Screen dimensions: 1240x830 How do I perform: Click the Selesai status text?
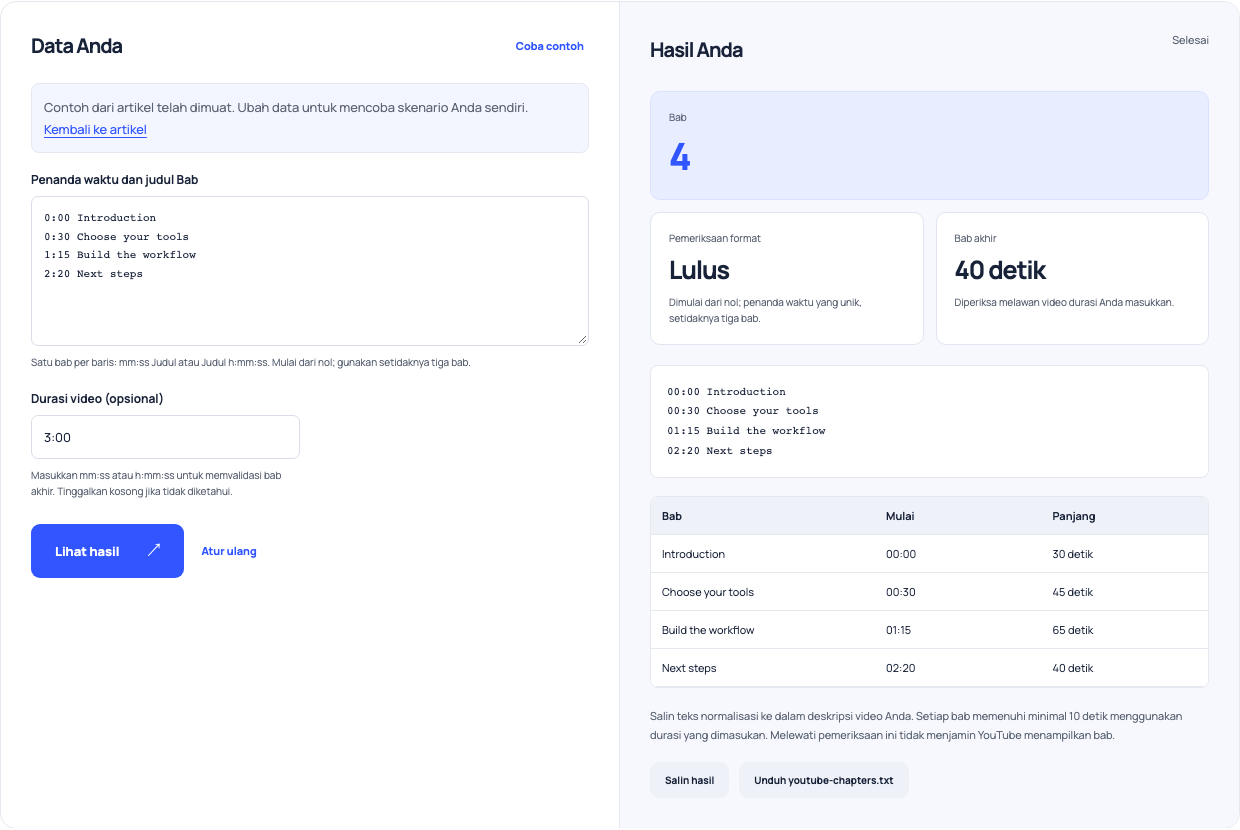click(x=1190, y=40)
